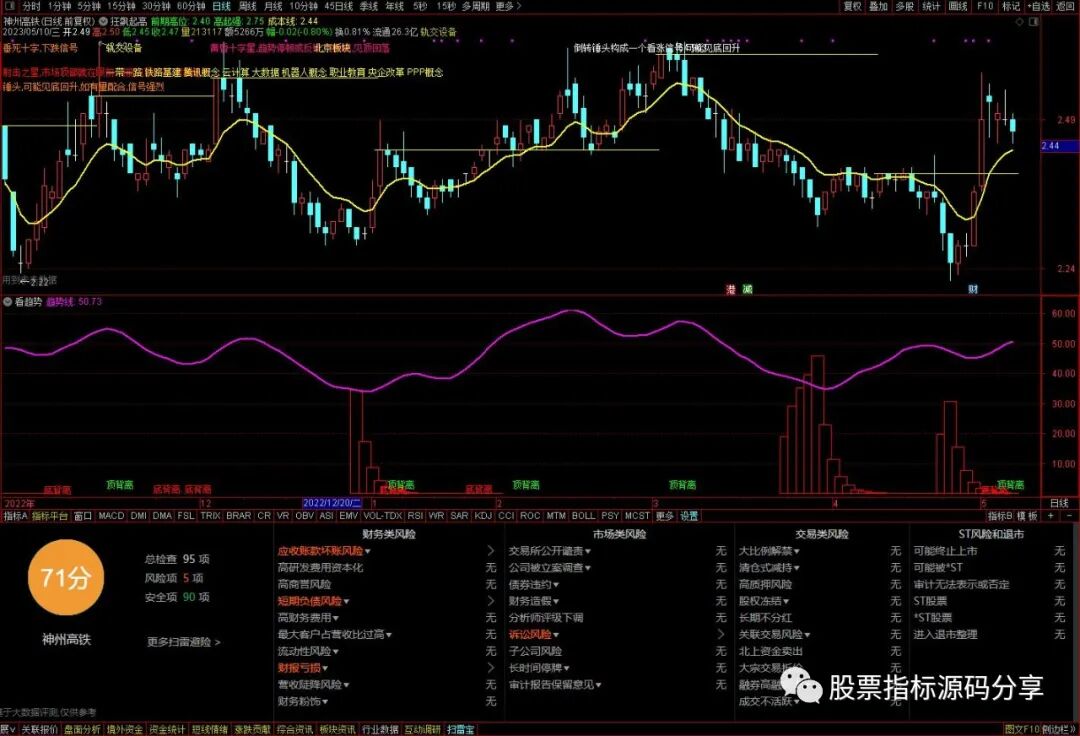
Task: Select the MACD indicator tab
Action: [111, 516]
